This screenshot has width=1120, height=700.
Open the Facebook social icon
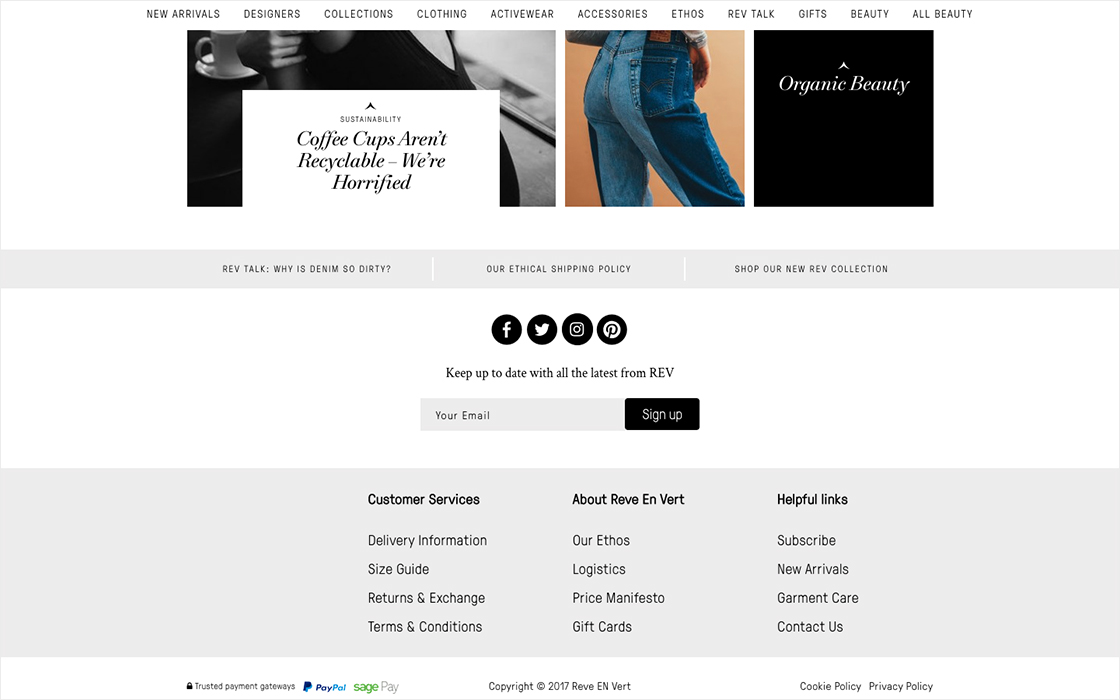(x=506, y=329)
